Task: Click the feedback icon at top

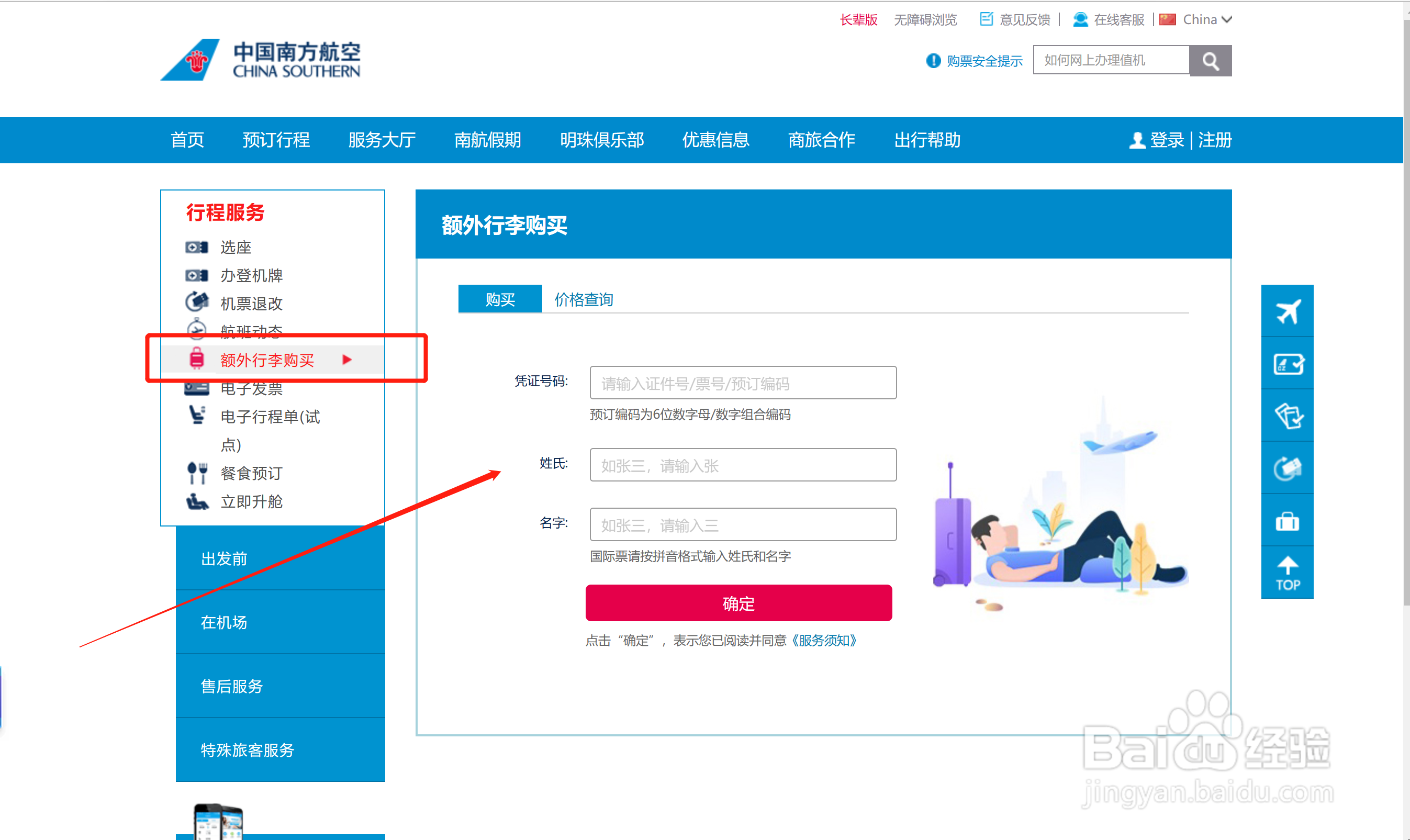Action: [x=986, y=20]
